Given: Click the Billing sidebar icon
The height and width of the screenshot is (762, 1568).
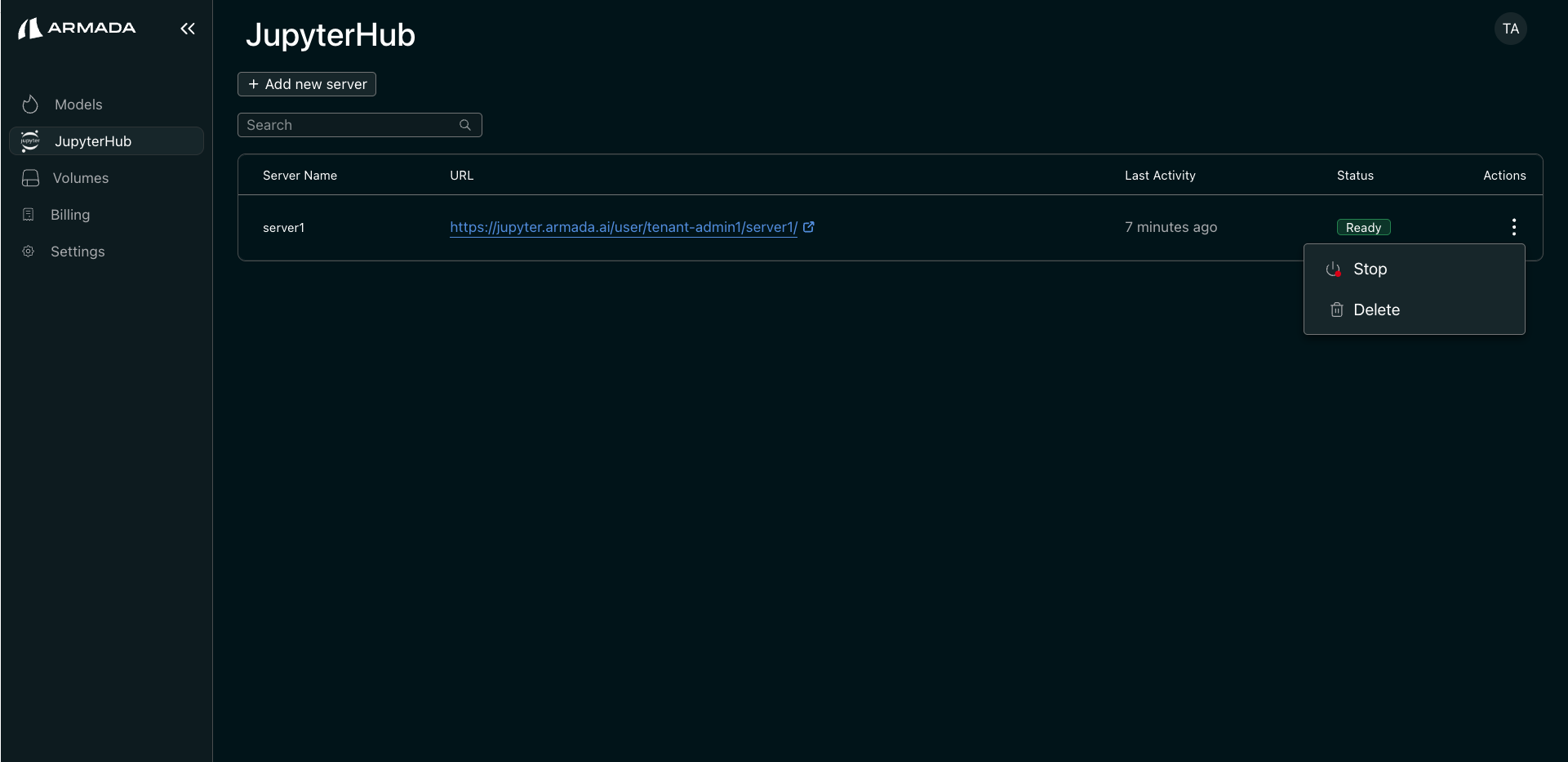Looking at the screenshot, I should pyautogui.click(x=29, y=214).
